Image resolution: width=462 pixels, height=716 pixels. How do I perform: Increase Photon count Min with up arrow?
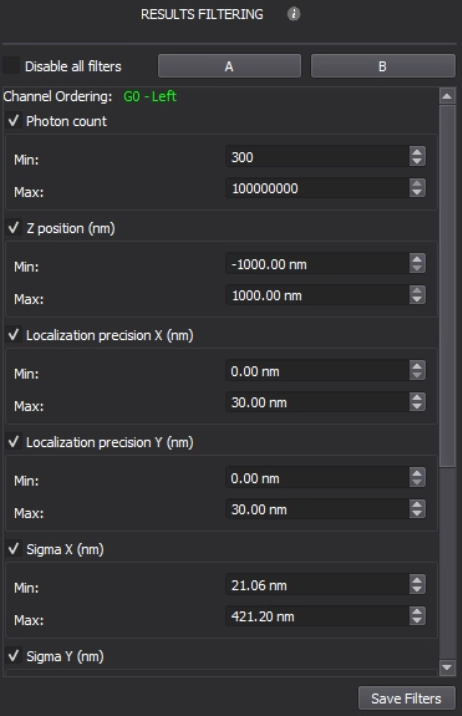(417, 152)
